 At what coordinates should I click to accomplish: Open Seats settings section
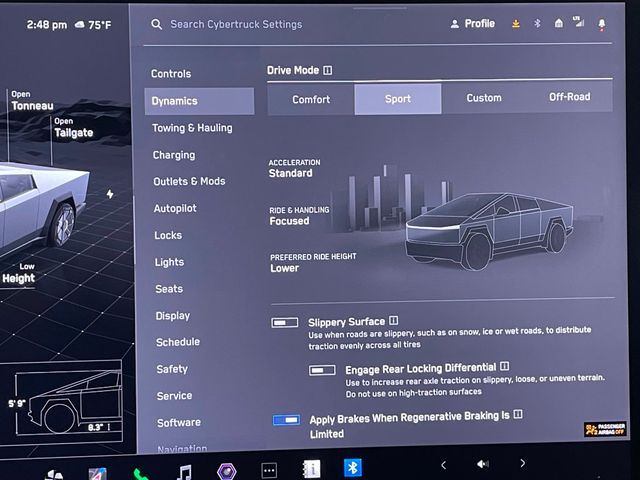click(x=169, y=289)
